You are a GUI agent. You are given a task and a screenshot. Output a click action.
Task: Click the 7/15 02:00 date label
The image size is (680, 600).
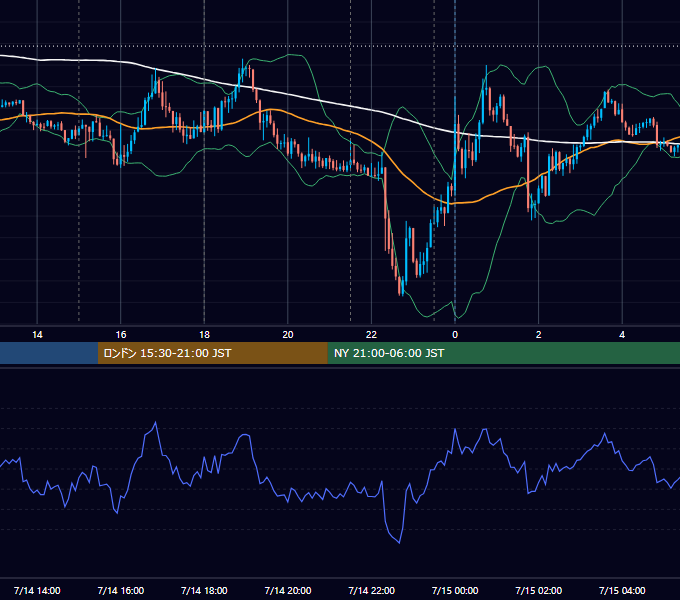point(538,590)
